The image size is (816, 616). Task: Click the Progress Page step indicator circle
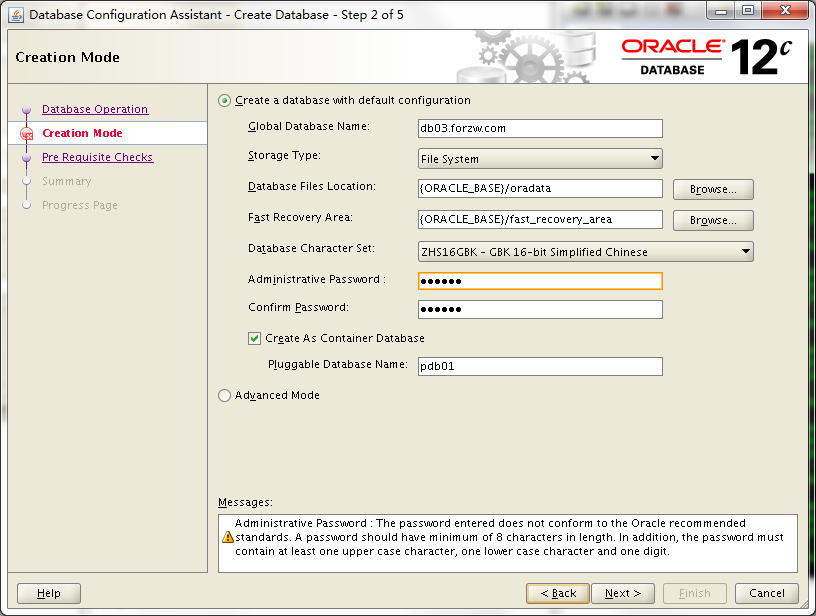click(29, 205)
